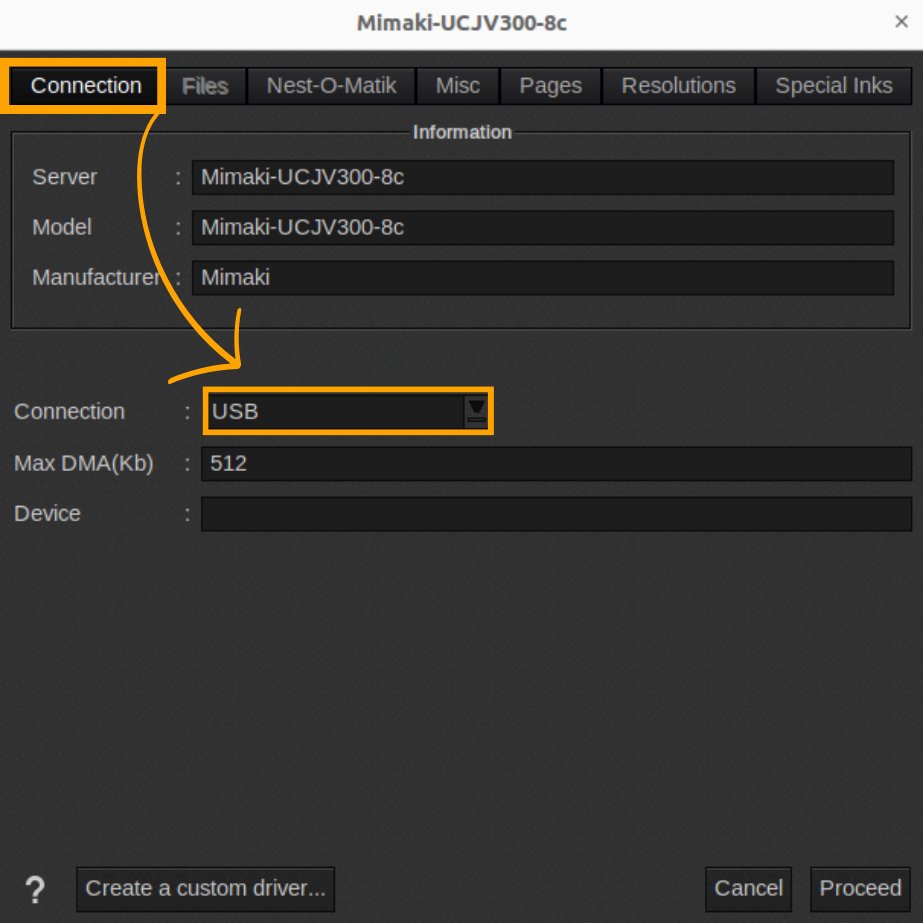Switch to the Connection tab
The width and height of the screenshot is (924, 924).
(x=86, y=86)
